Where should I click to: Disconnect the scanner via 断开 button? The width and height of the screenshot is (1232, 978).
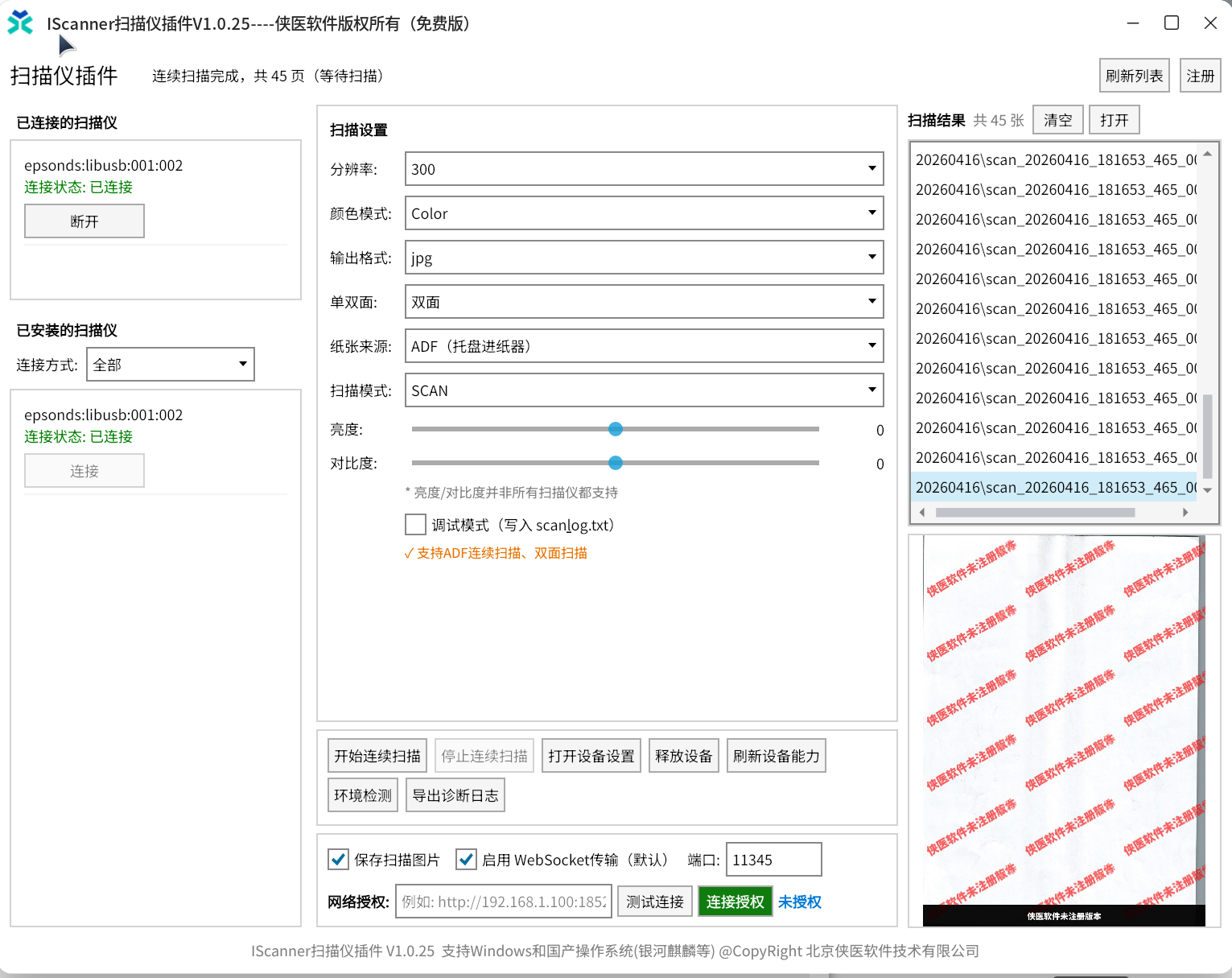84,221
